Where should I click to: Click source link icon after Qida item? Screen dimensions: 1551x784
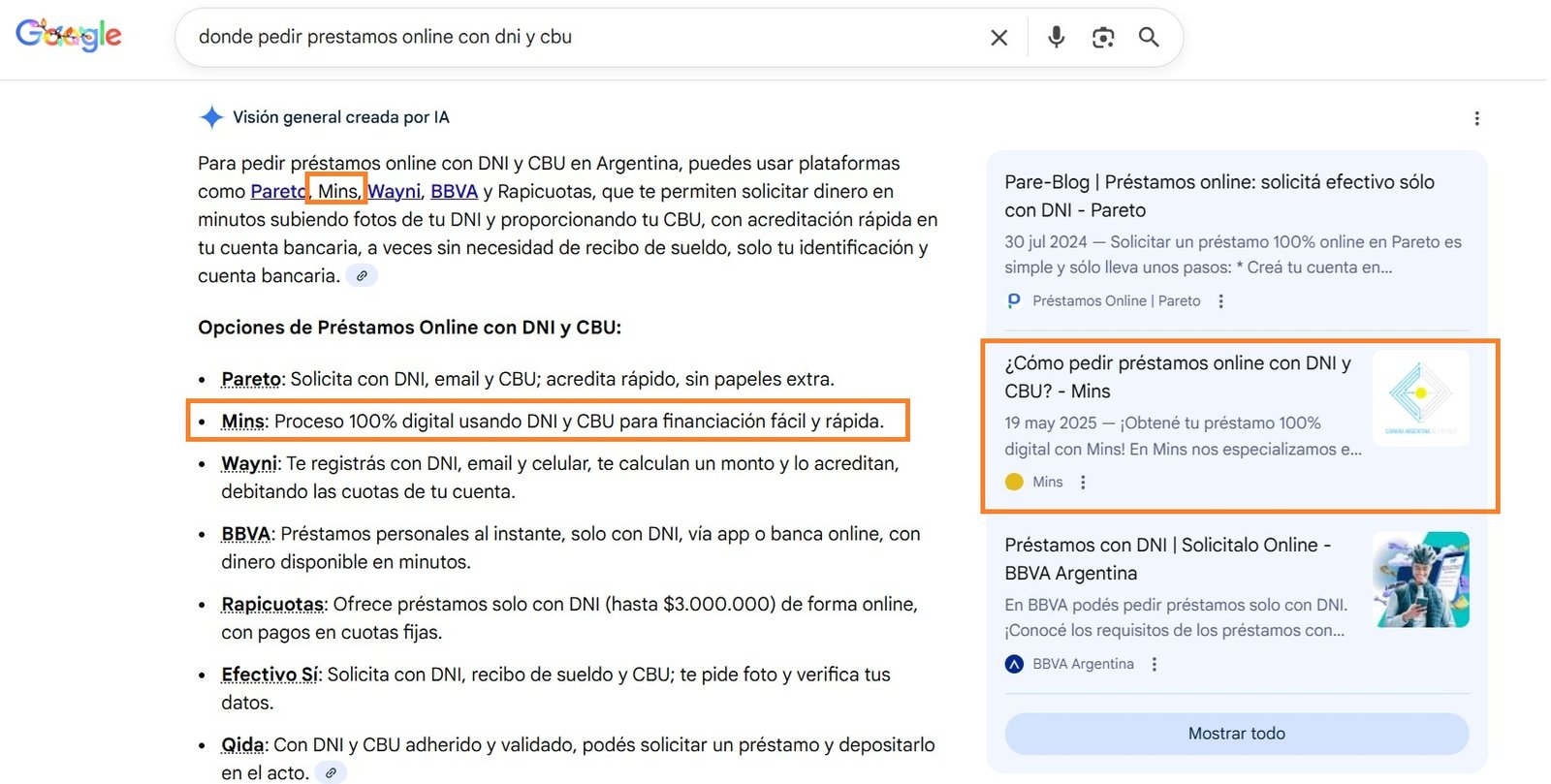point(331,773)
